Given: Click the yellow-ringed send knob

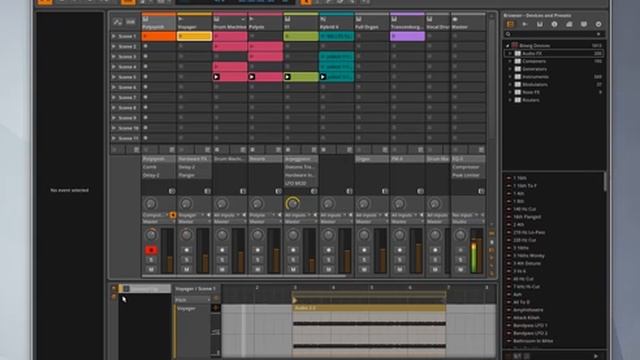Looking at the screenshot, I should tap(293, 203).
